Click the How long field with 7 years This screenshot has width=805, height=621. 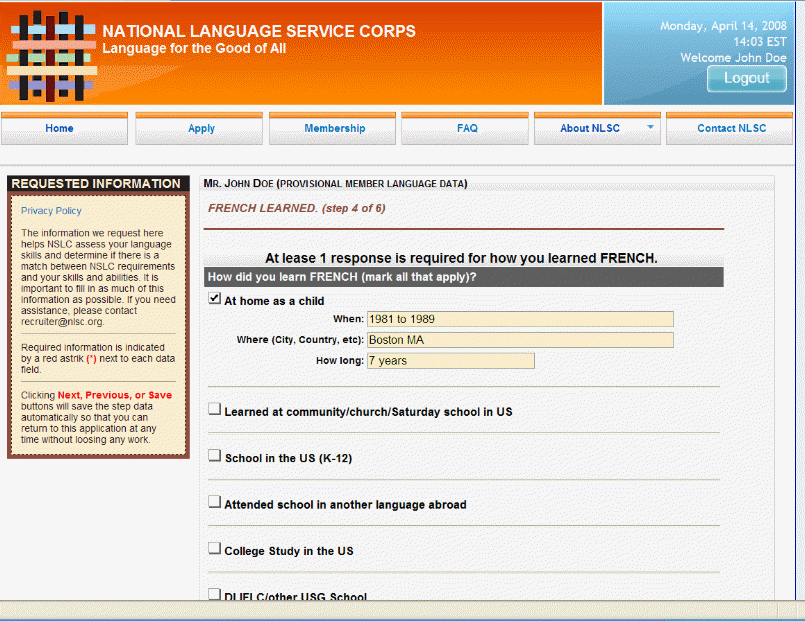pyautogui.click(x=451, y=361)
